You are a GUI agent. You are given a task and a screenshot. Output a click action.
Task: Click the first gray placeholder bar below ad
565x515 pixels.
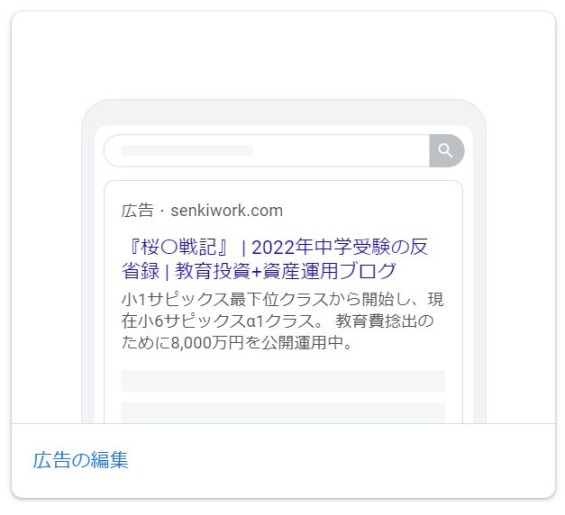283,381
